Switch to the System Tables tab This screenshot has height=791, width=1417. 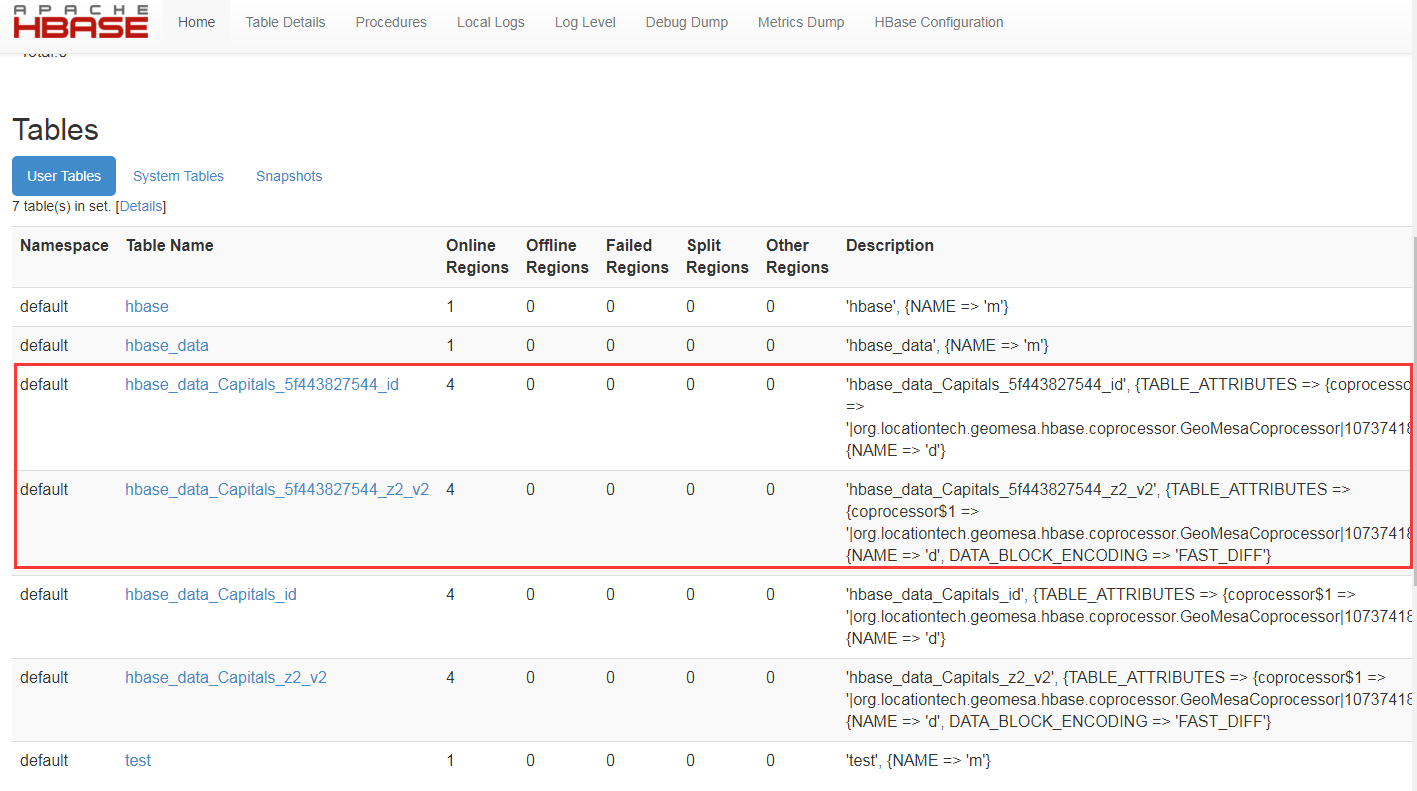tap(178, 176)
